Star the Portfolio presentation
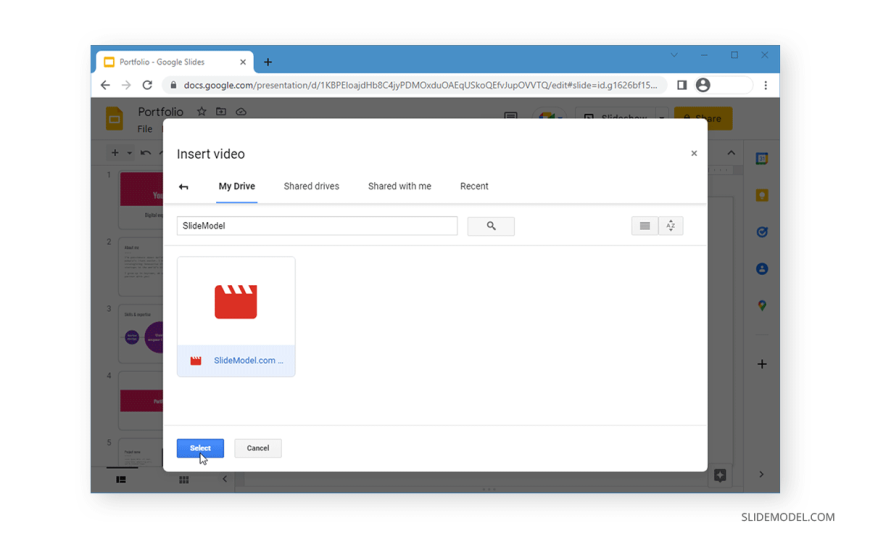The height and width of the screenshot is (539, 870). pyautogui.click(x=201, y=112)
